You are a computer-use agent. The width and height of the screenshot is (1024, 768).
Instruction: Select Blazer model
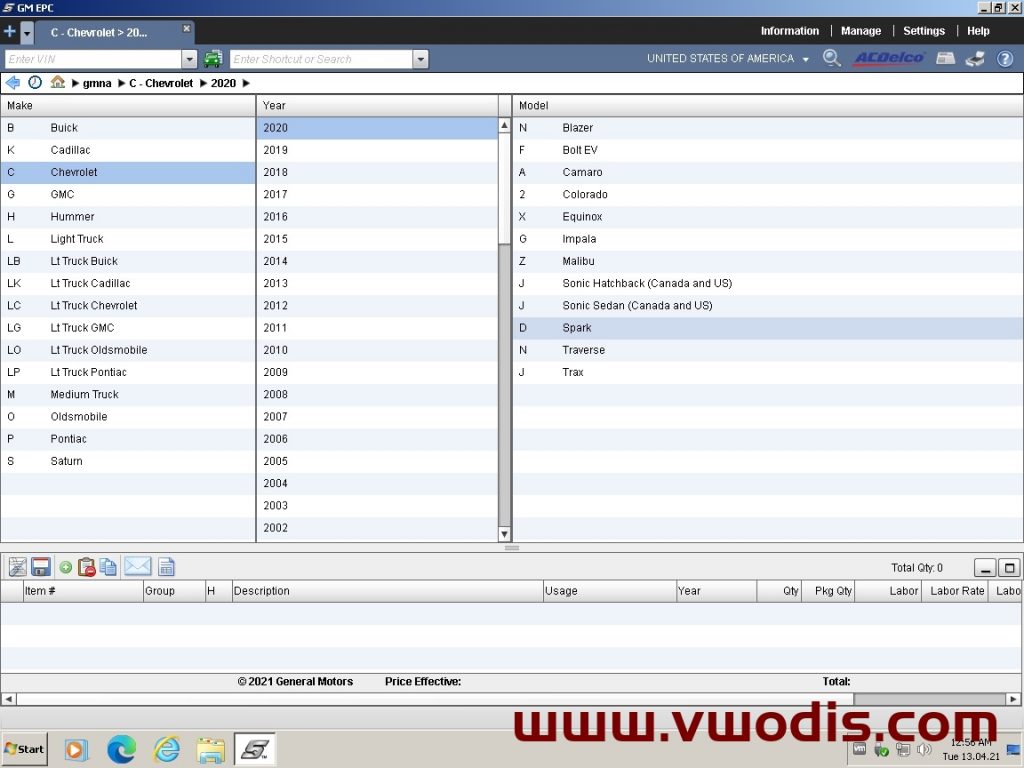[x=768, y=127]
